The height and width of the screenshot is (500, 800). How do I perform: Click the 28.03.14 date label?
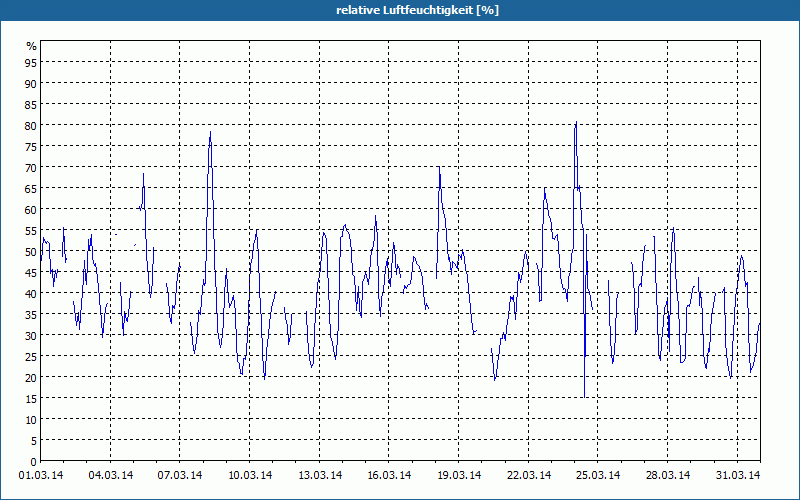point(668,475)
